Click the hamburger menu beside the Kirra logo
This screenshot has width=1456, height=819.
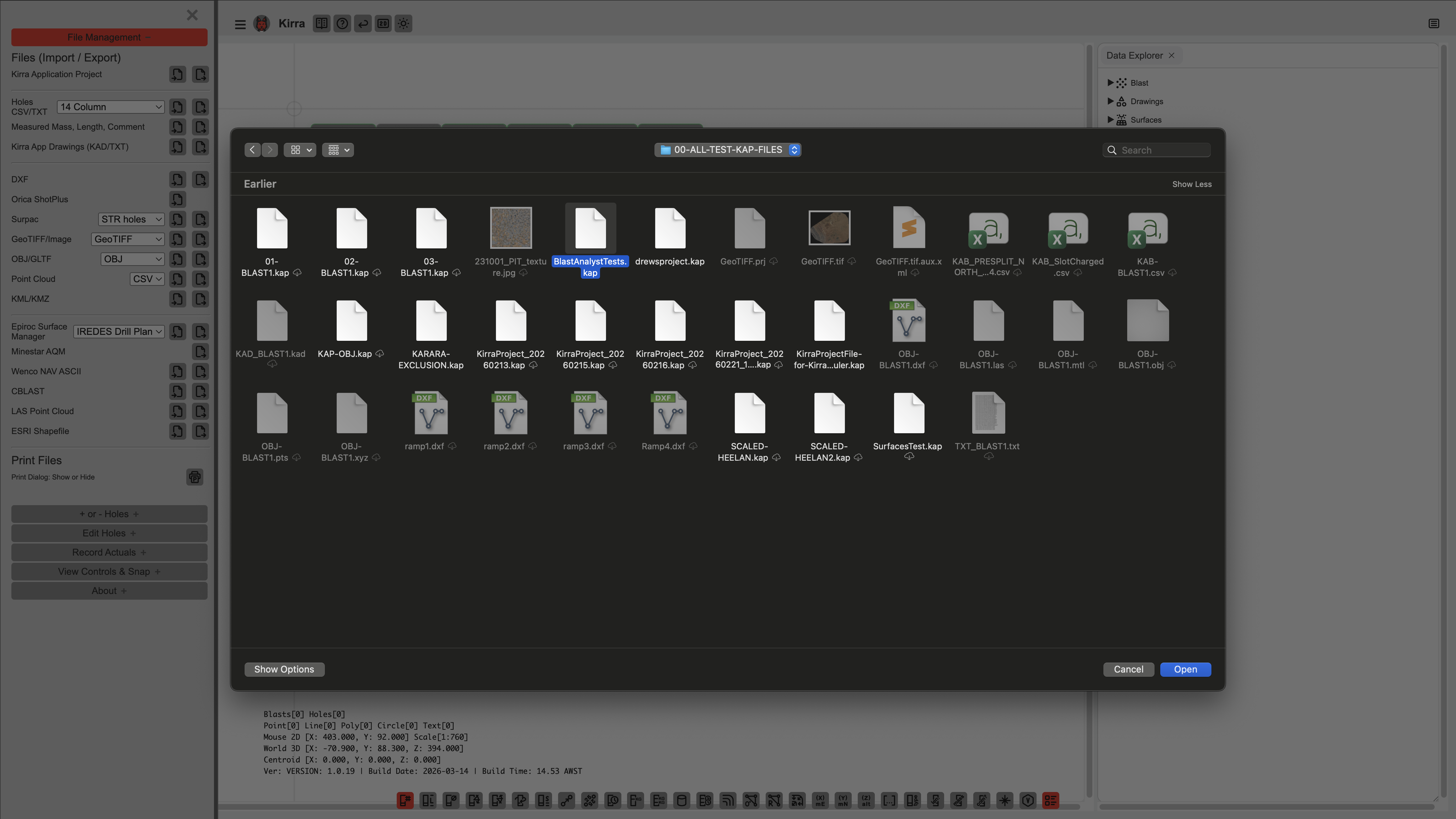click(240, 24)
